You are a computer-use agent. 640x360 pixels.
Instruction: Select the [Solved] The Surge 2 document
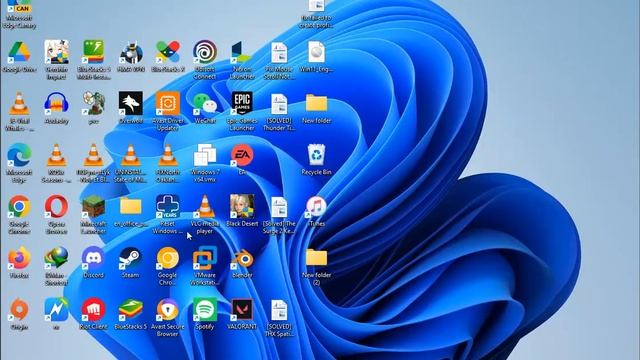(x=279, y=207)
